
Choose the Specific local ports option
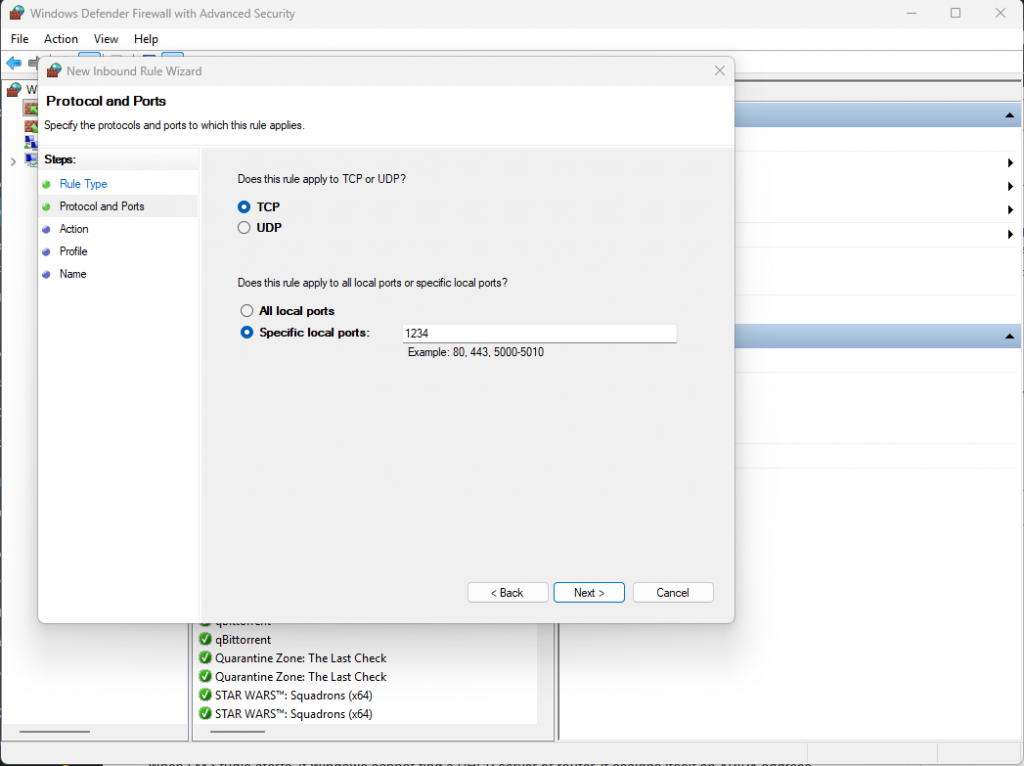point(247,333)
